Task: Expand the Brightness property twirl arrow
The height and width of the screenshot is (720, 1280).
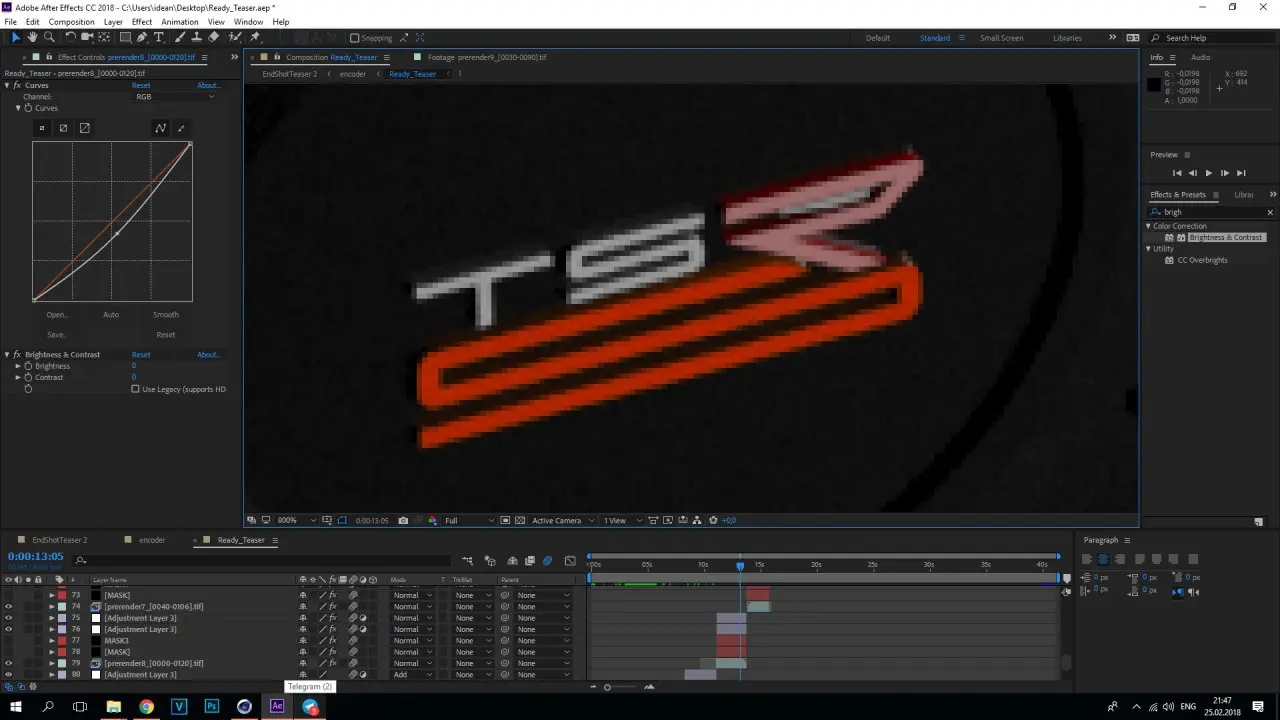Action: (18, 366)
